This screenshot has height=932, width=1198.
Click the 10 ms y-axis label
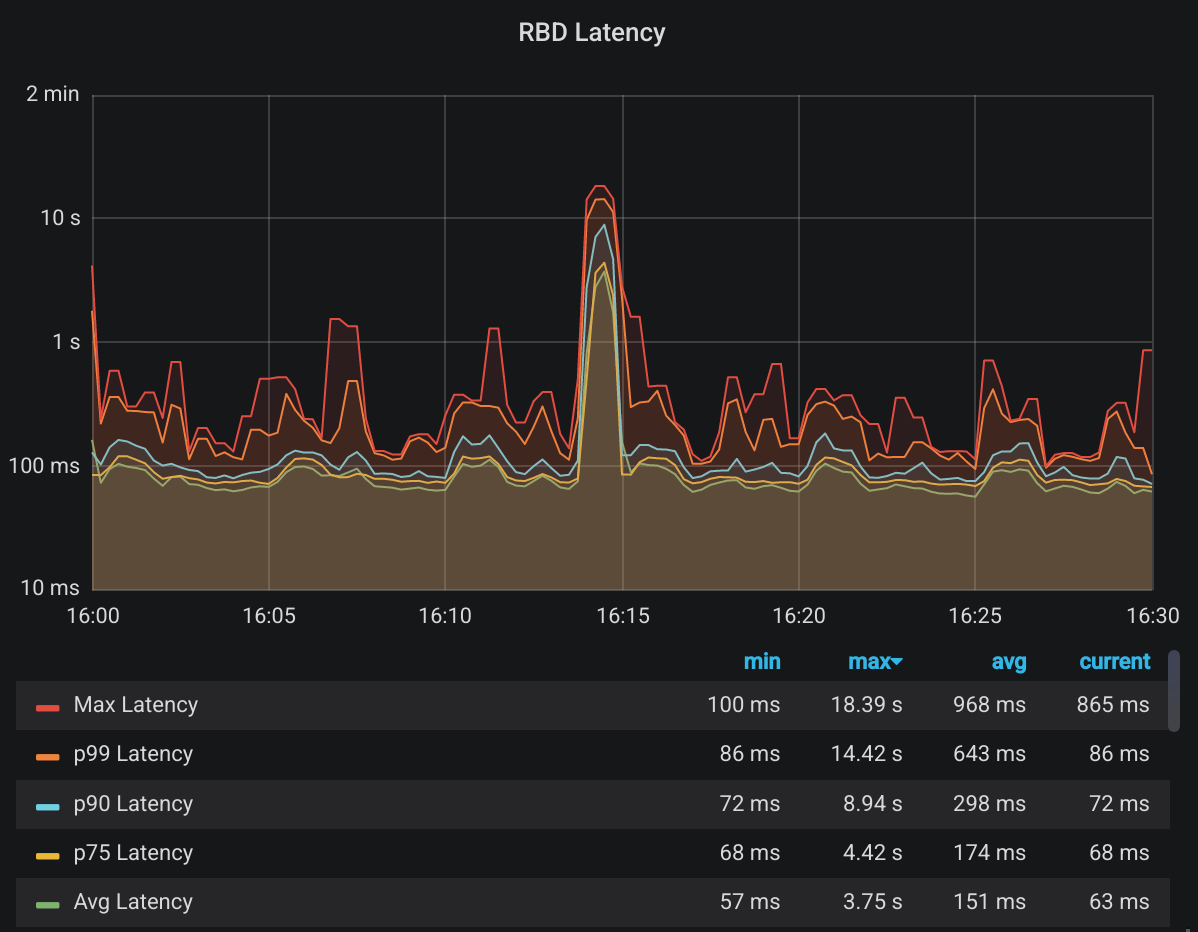click(x=50, y=588)
